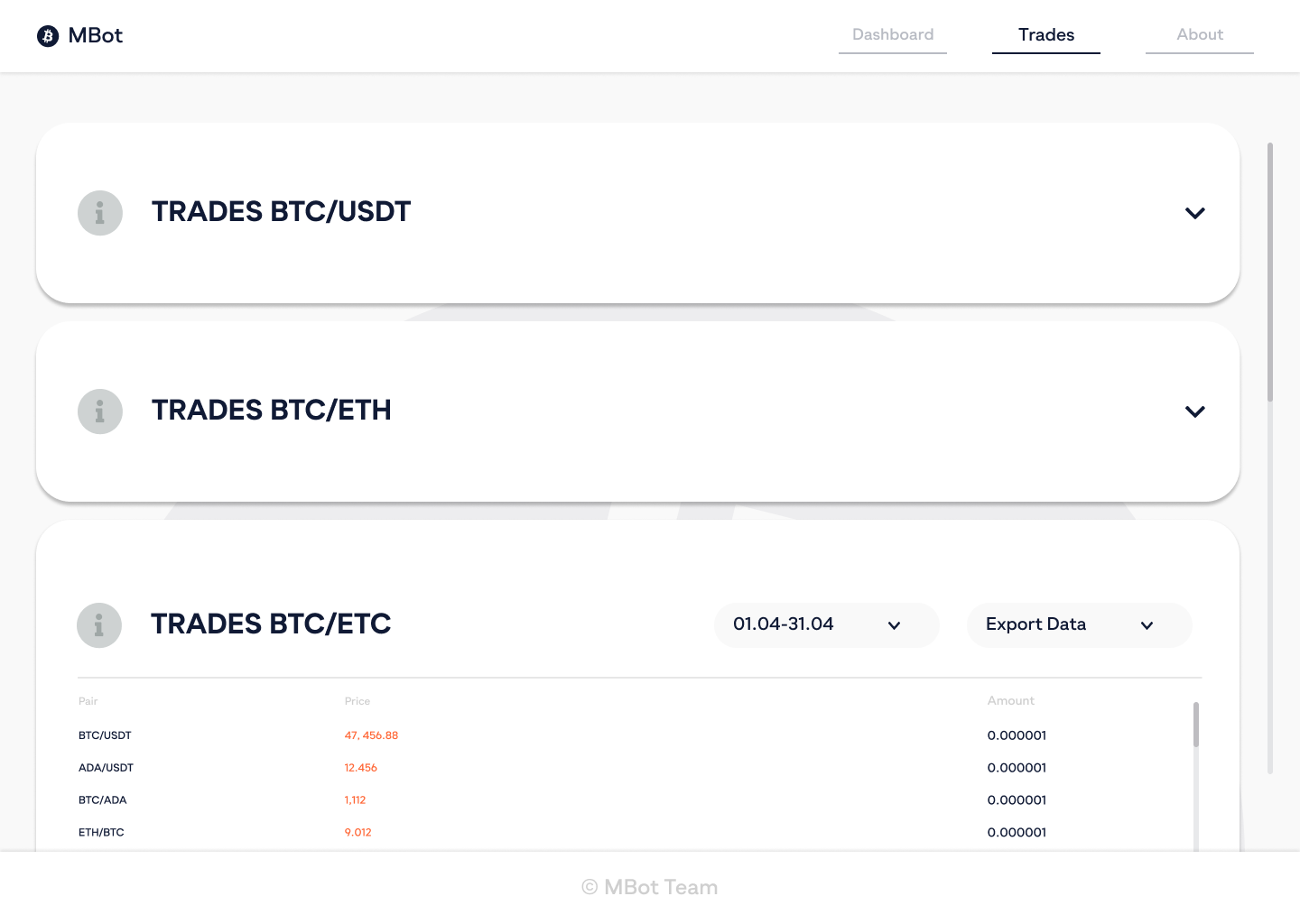This screenshot has height=924, width=1300.
Task: Click the TRADES BTC/ETH heading
Action: pos(271,411)
